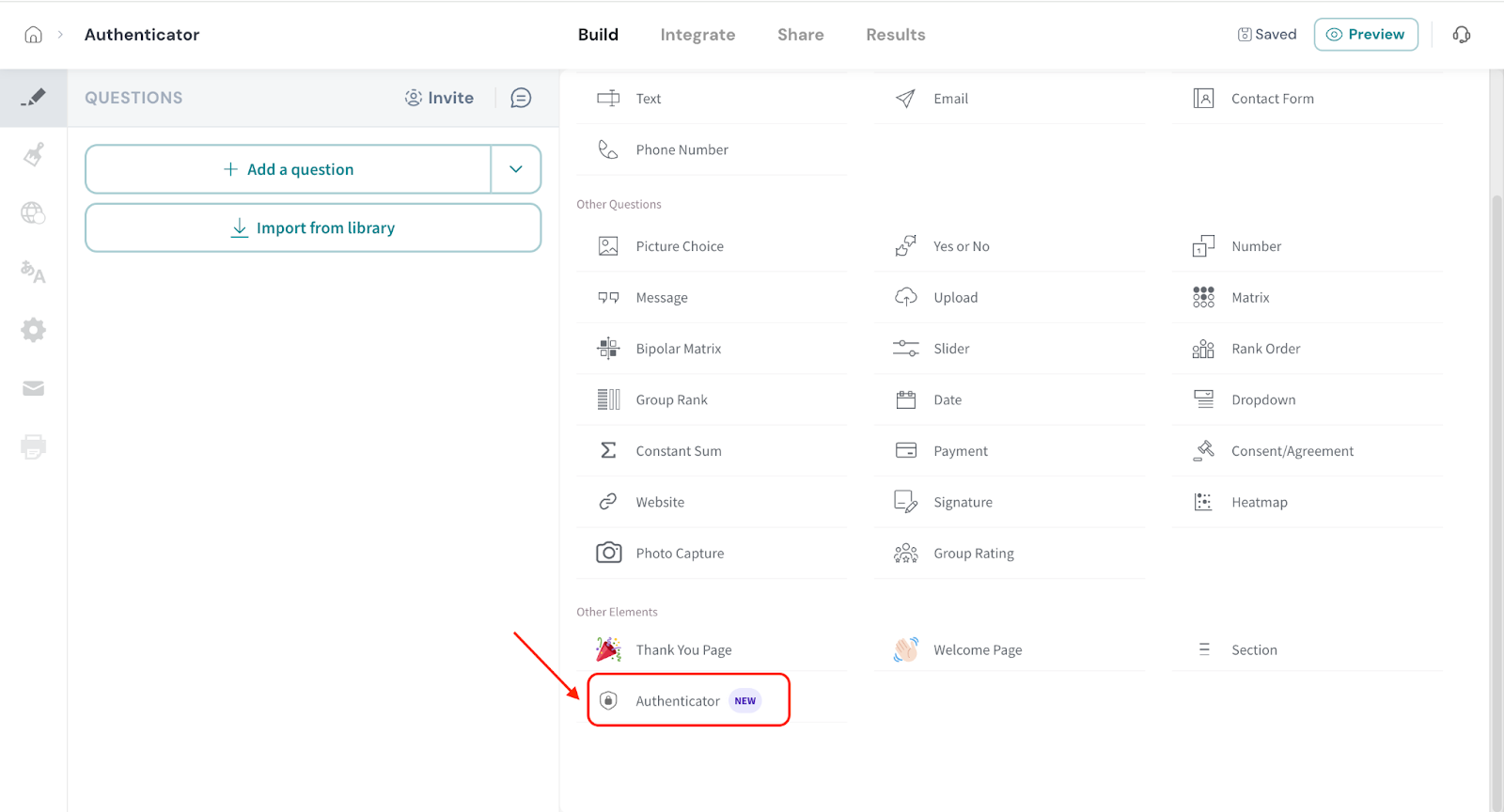
Task: Click the Invite collaborators button
Action: pos(439,98)
